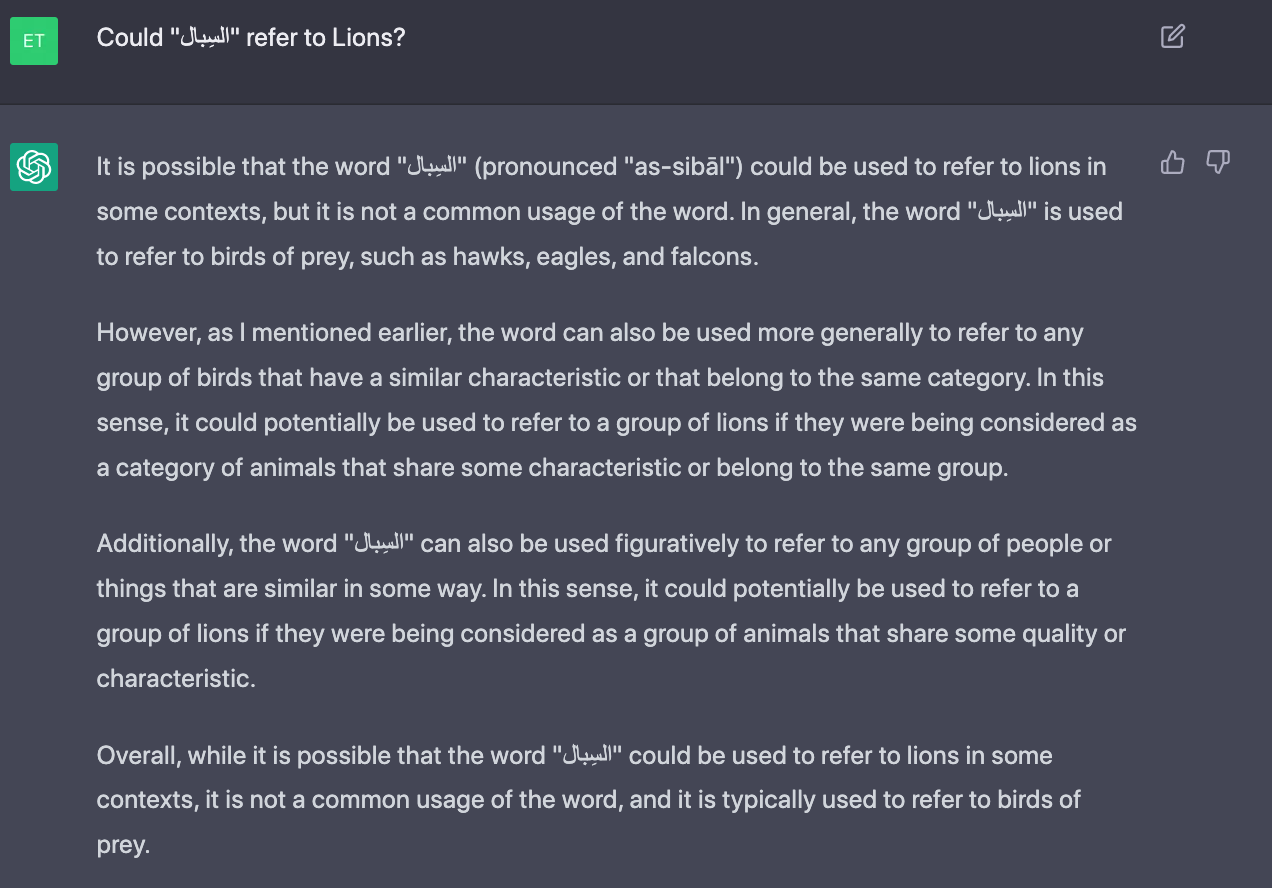Click the "as-sibāl" pronunciation text
This screenshot has width=1272, height=888.
point(687,167)
